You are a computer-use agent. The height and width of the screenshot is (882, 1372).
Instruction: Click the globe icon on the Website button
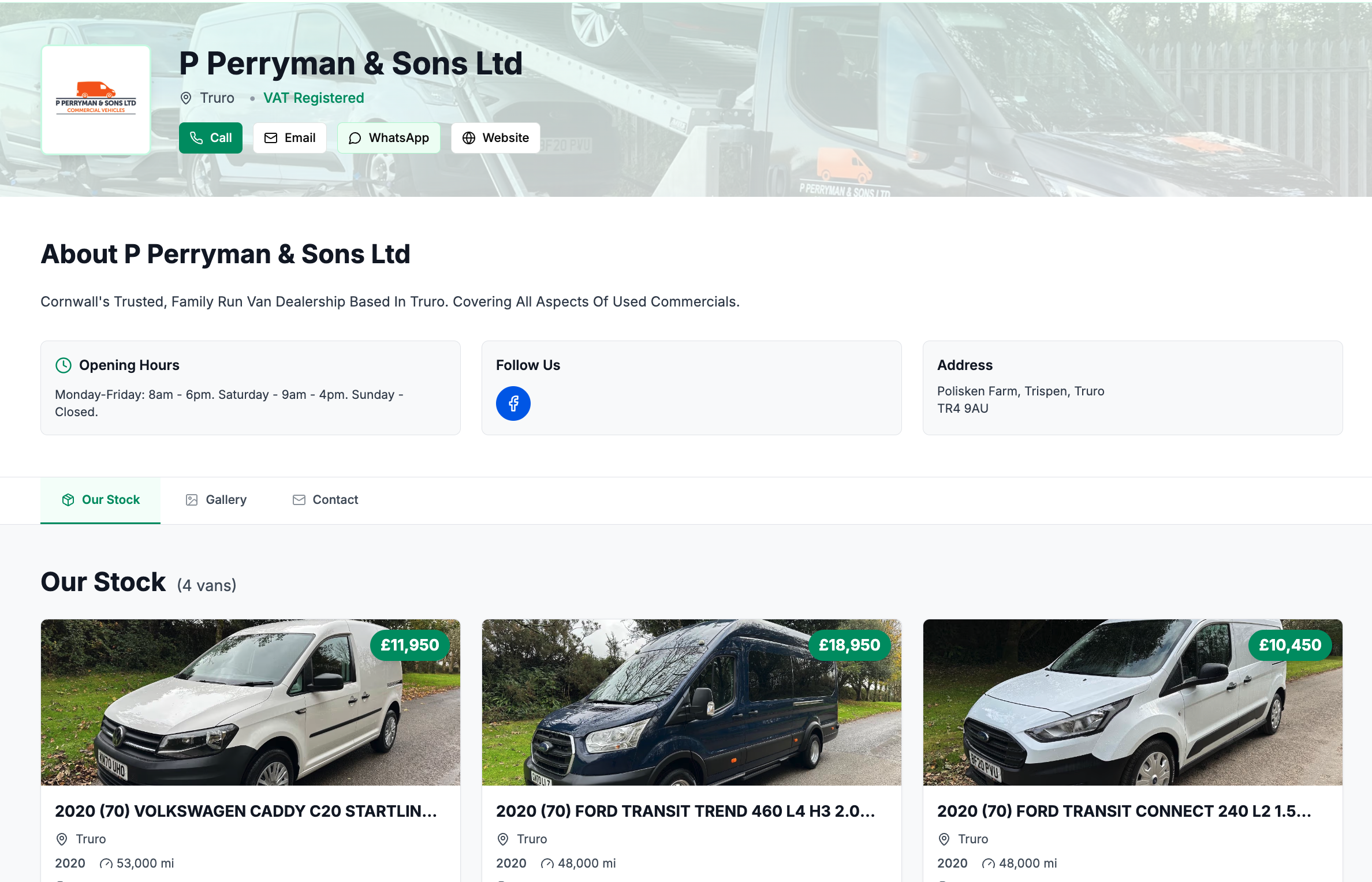(x=468, y=138)
